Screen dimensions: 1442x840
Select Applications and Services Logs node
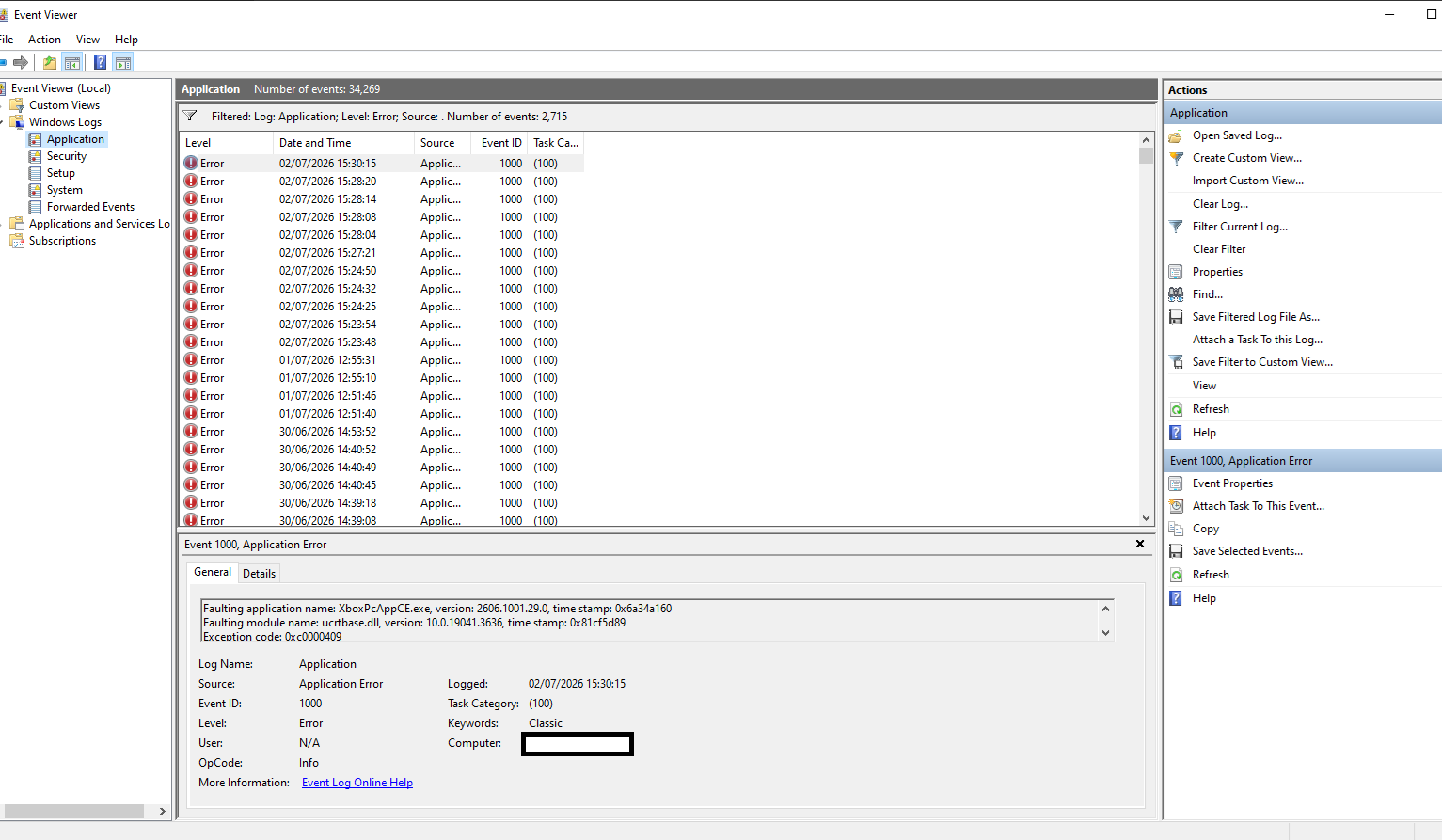click(x=99, y=224)
